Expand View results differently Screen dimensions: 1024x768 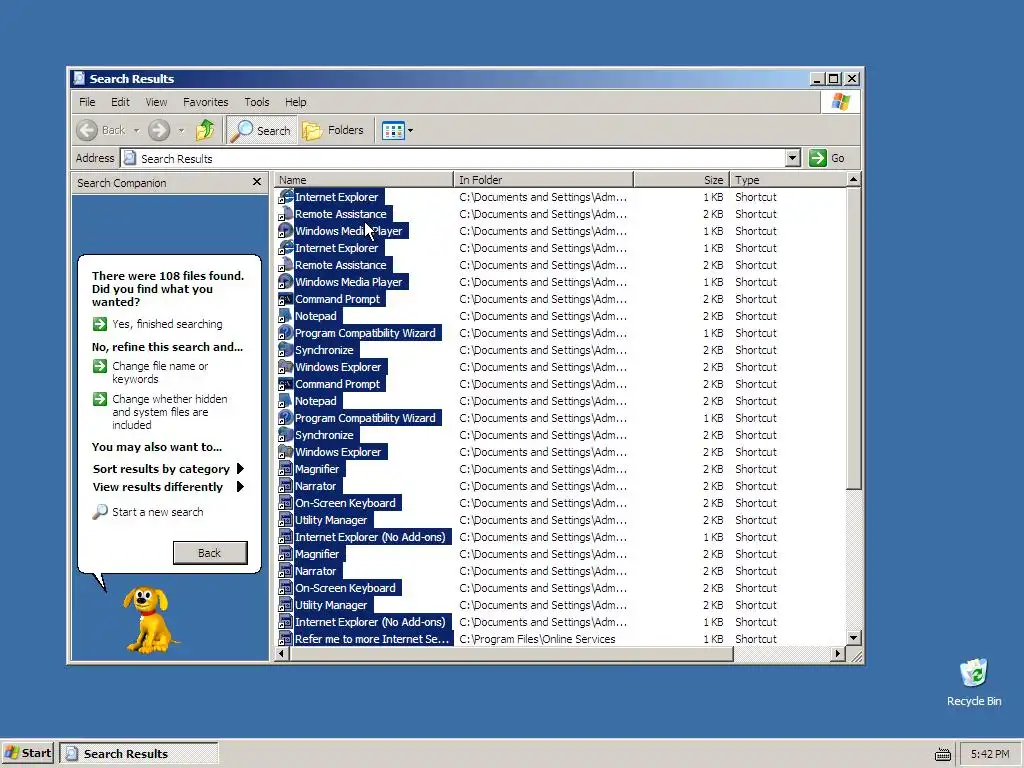tap(168, 487)
